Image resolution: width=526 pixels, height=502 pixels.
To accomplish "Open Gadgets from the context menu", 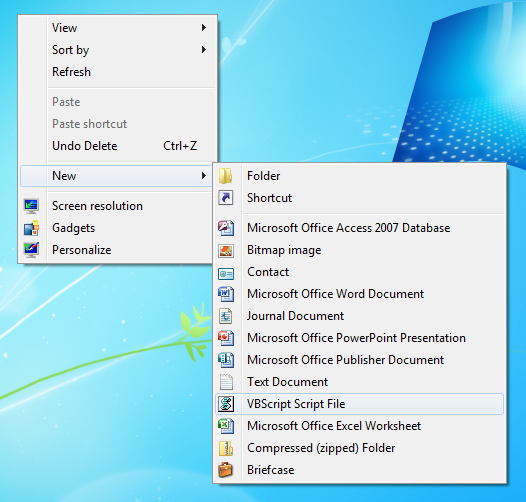I will pyautogui.click(x=117, y=228).
